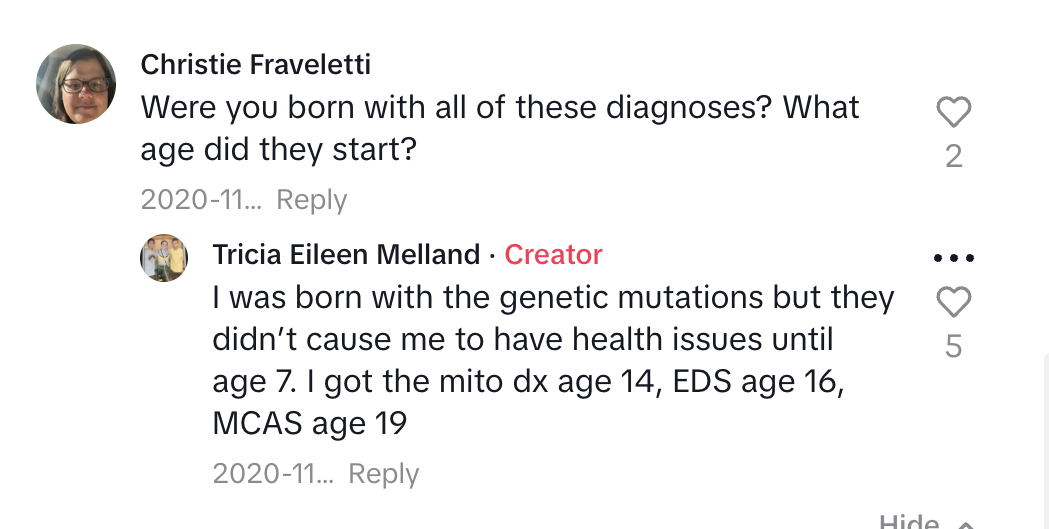Click the like count 2 on Christie's comment

pyautogui.click(x=953, y=156)
